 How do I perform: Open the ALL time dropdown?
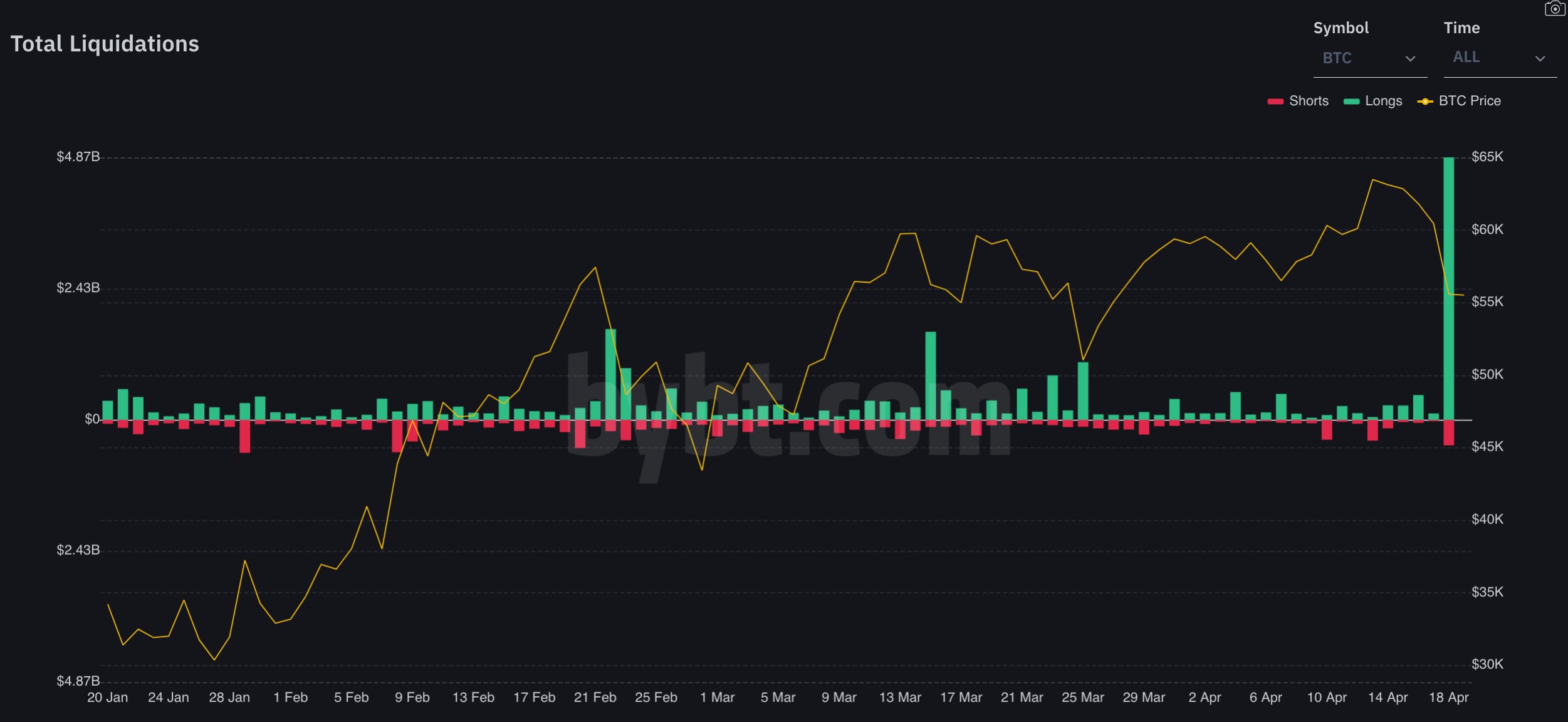click(1500, 58)
